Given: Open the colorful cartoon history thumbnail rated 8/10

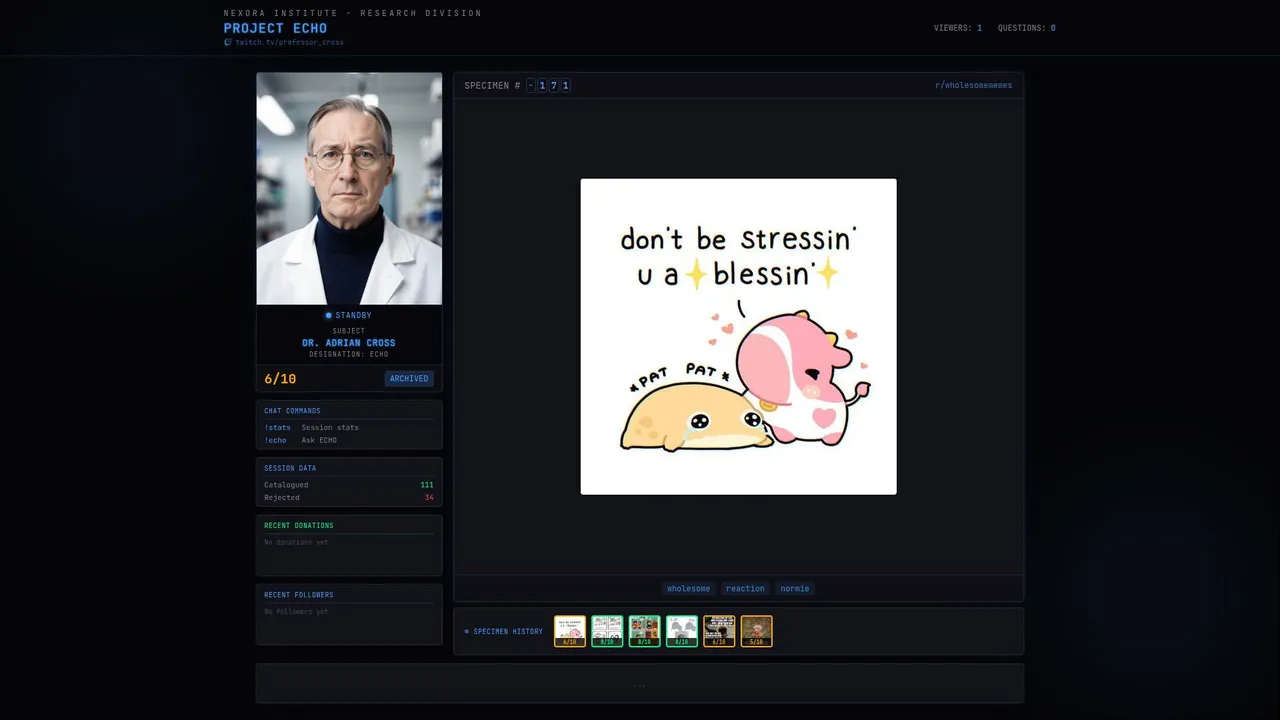Looking at the screenshot, I should tap(644, 631).
